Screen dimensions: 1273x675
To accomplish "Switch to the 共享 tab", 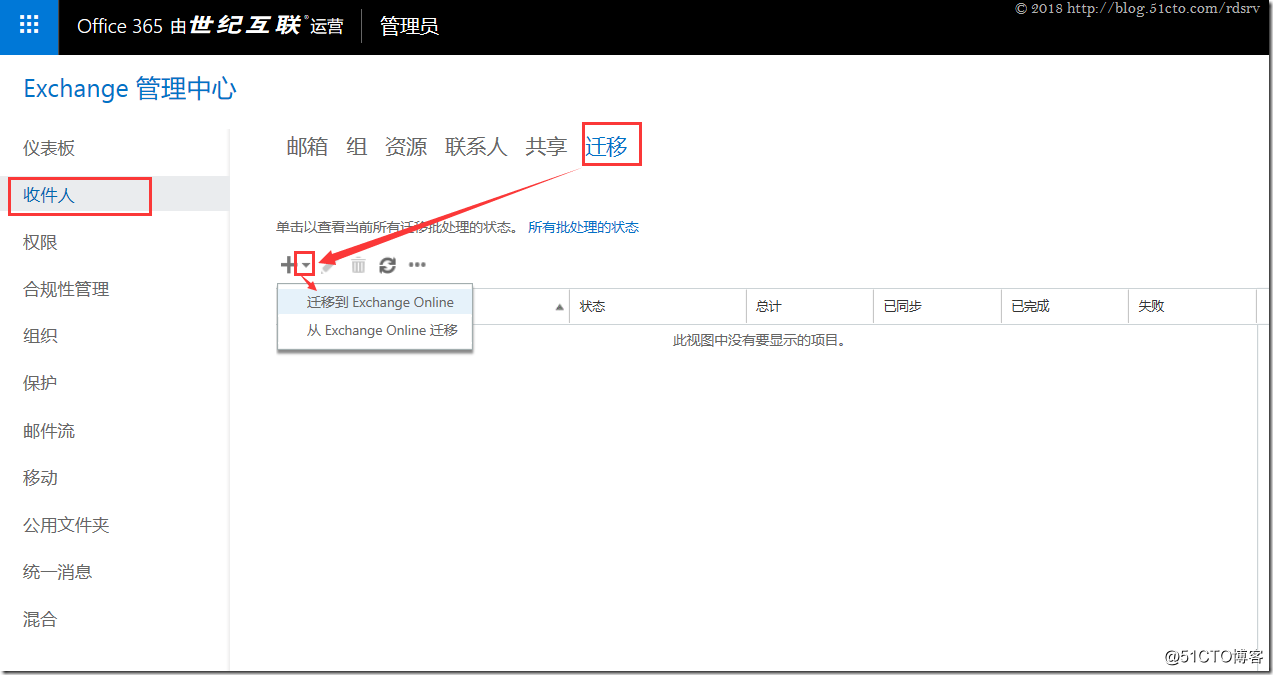I will pos(546,147).
